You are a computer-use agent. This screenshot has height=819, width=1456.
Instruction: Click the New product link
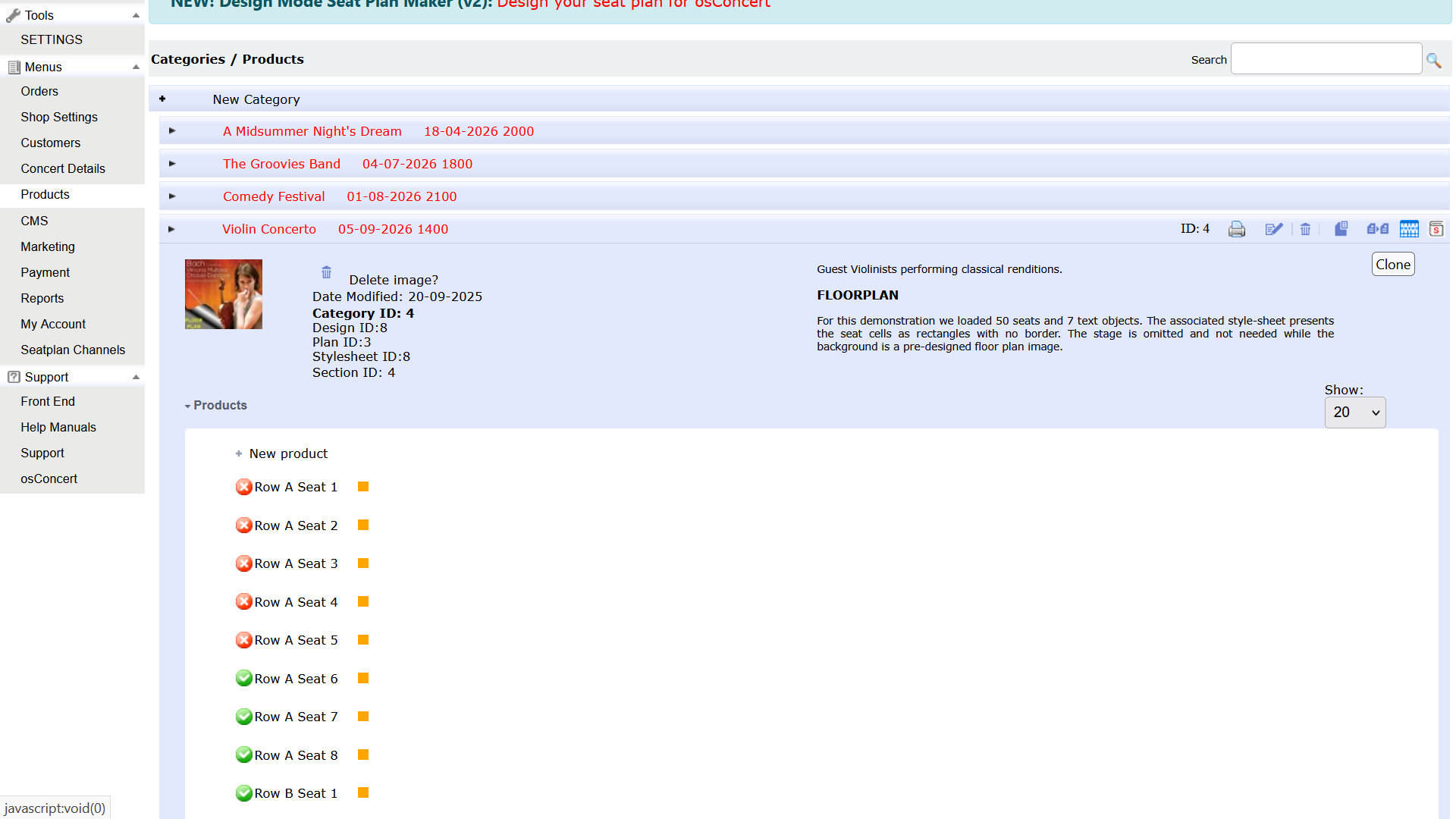click(288, 453)
